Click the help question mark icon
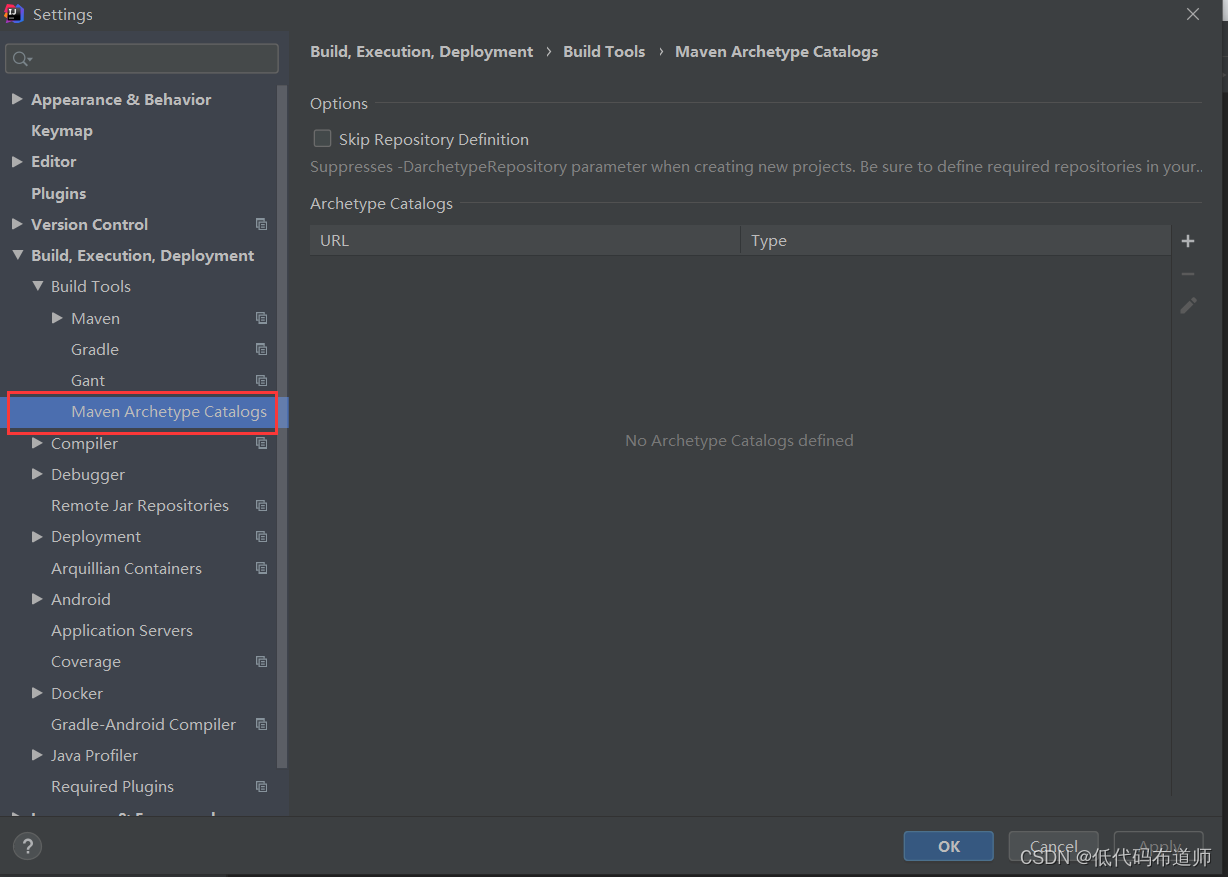The width and height of the screenshot is (1228, 877). (27, 847)
